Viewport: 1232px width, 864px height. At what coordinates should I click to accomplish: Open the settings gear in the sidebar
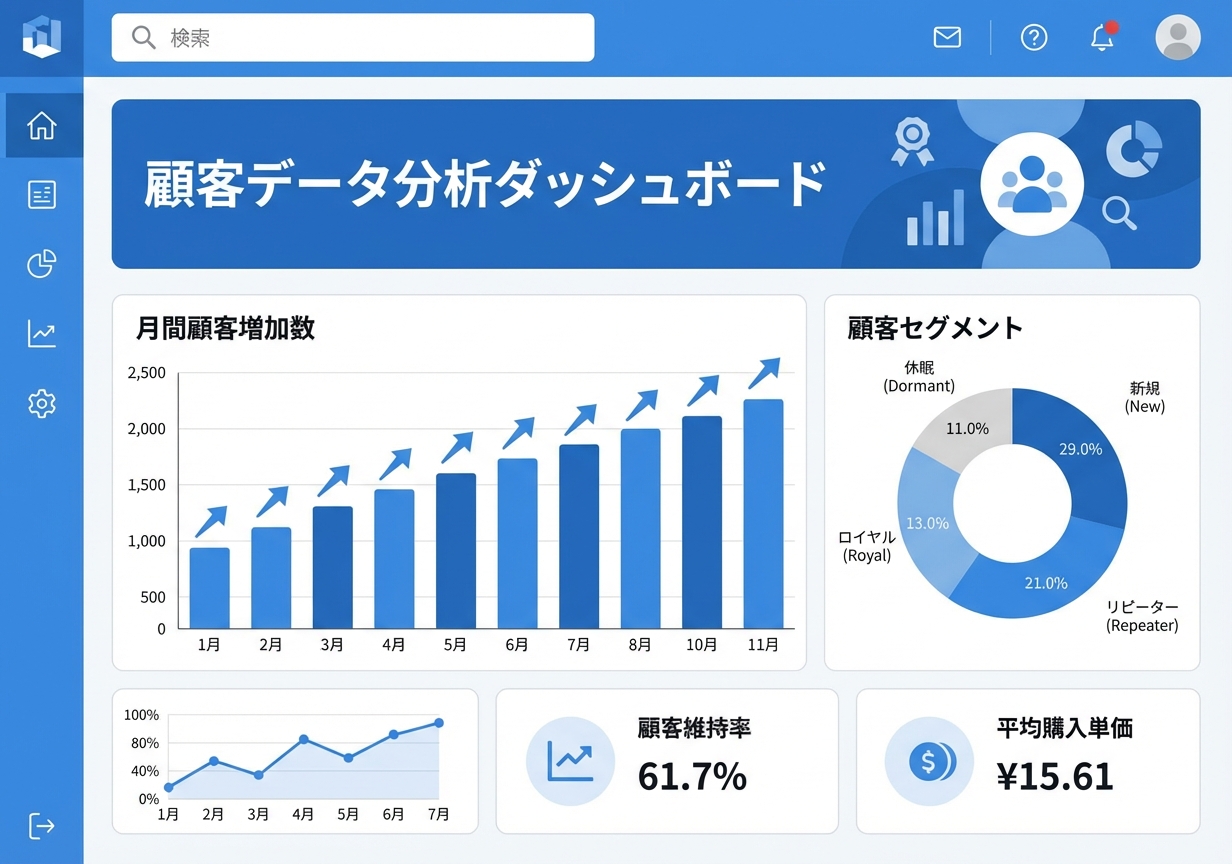[41, 403]
